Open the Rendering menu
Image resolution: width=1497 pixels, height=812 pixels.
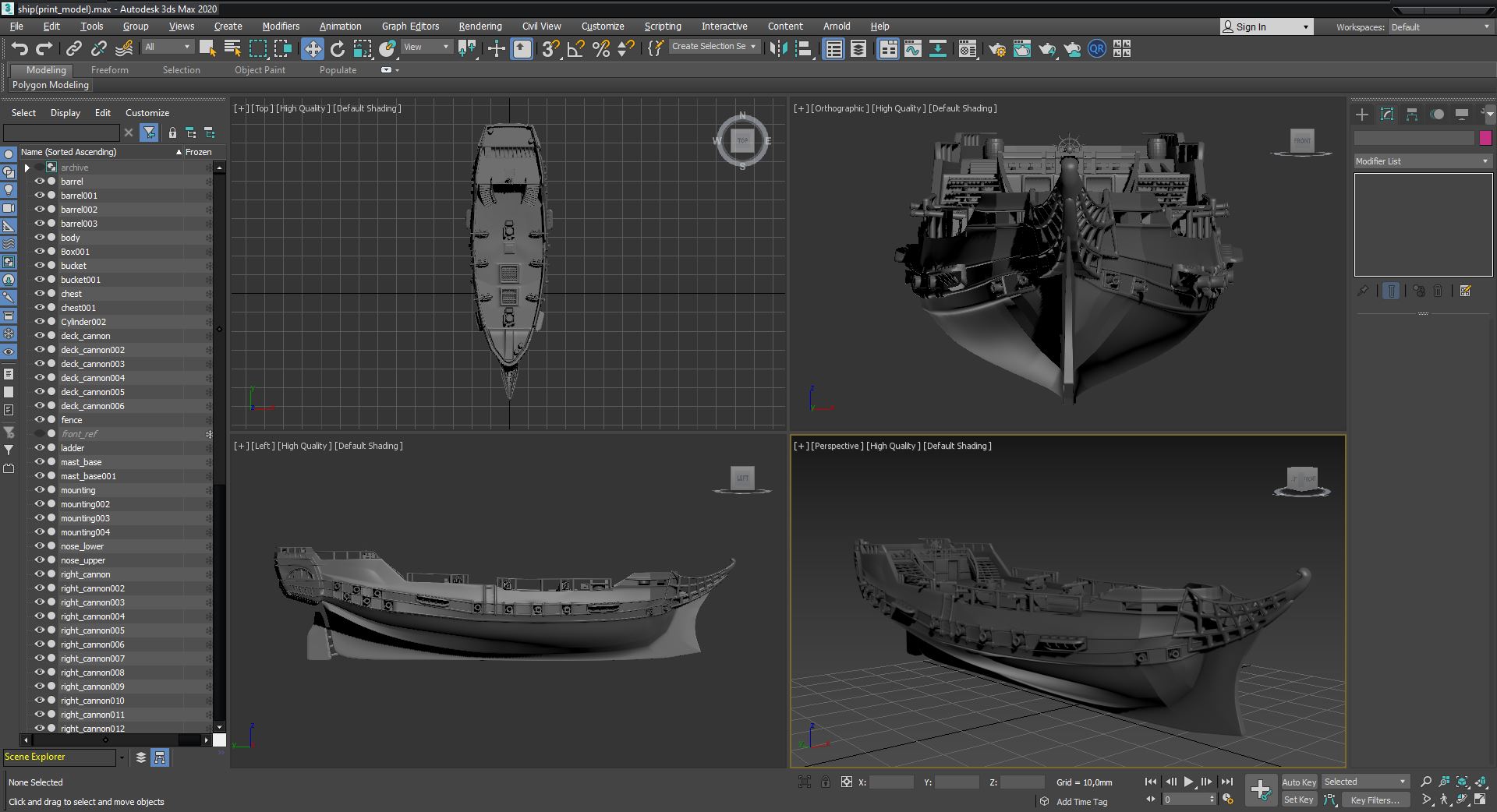click(480, 26)
